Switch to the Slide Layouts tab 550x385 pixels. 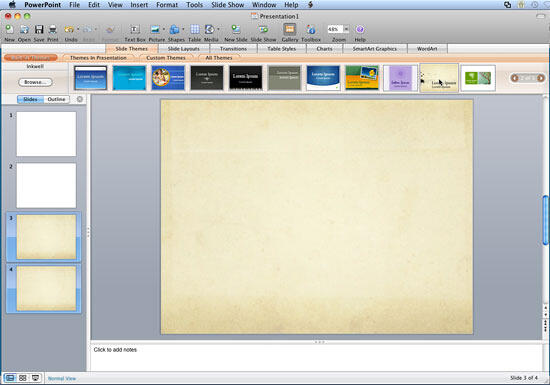click(x=183, y=49)
